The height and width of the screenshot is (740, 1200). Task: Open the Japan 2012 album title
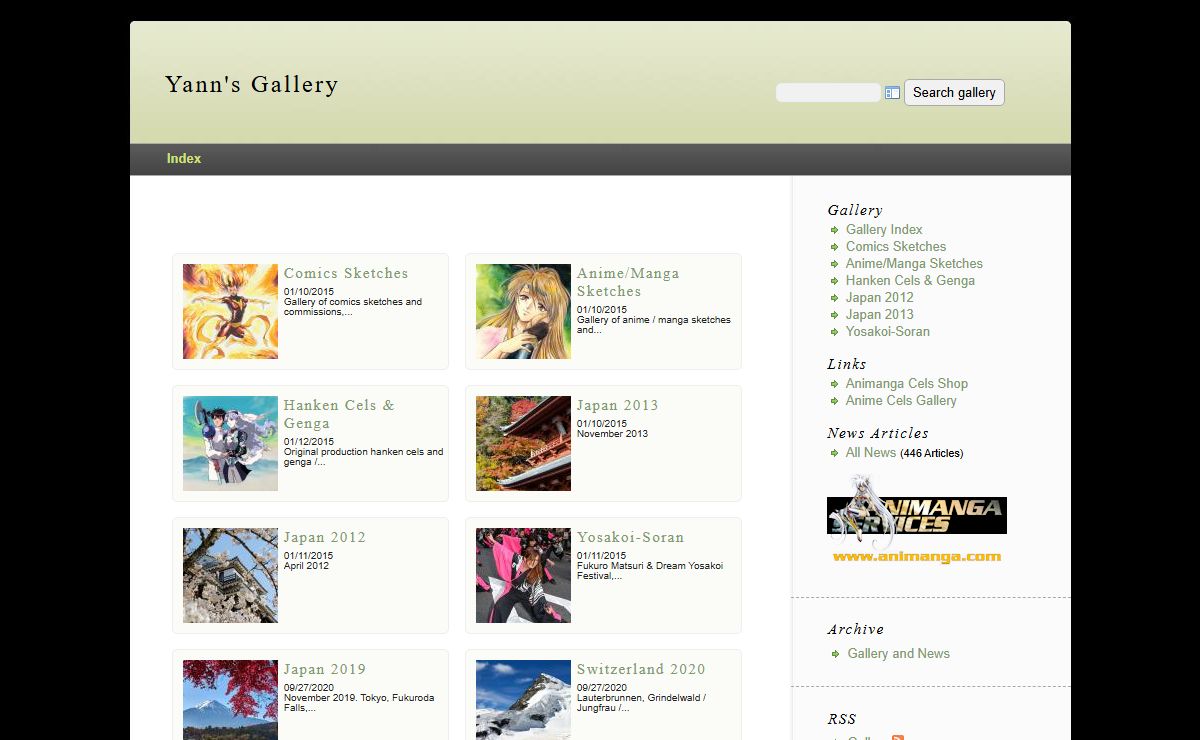coord(325,537)
